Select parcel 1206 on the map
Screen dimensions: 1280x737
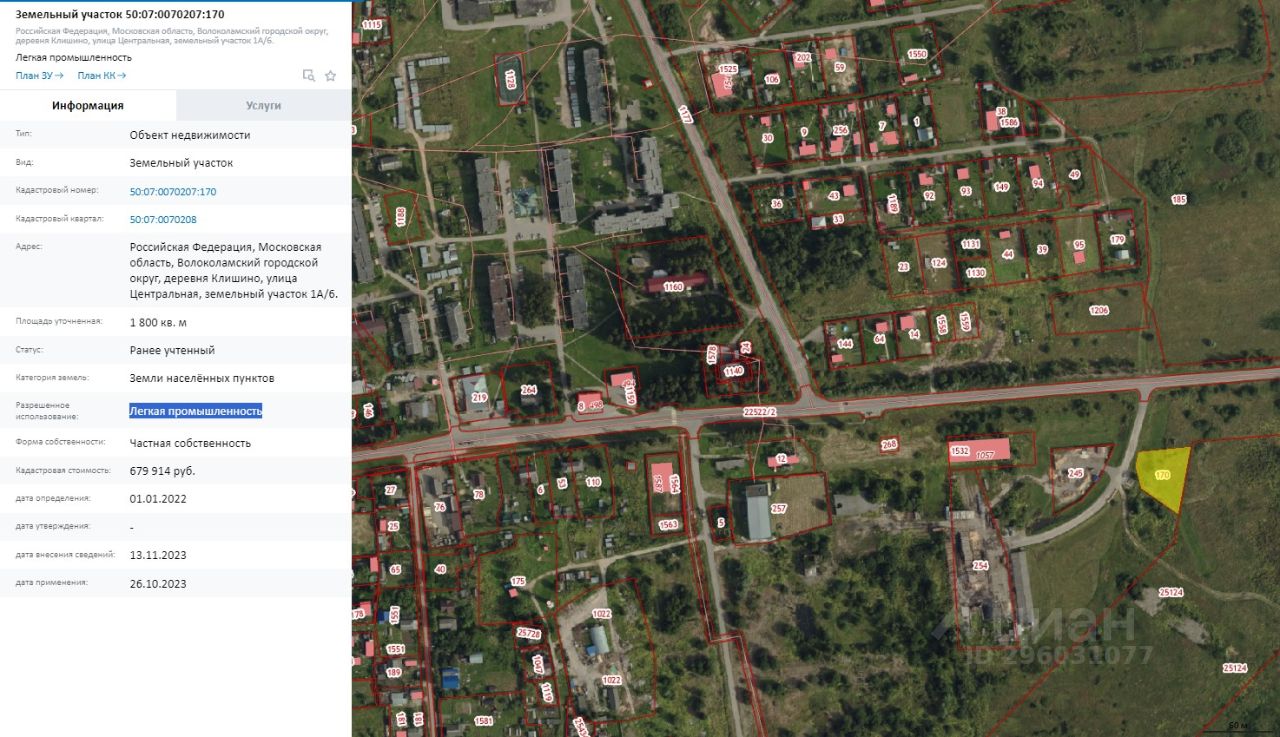[x=1099, y=310]
